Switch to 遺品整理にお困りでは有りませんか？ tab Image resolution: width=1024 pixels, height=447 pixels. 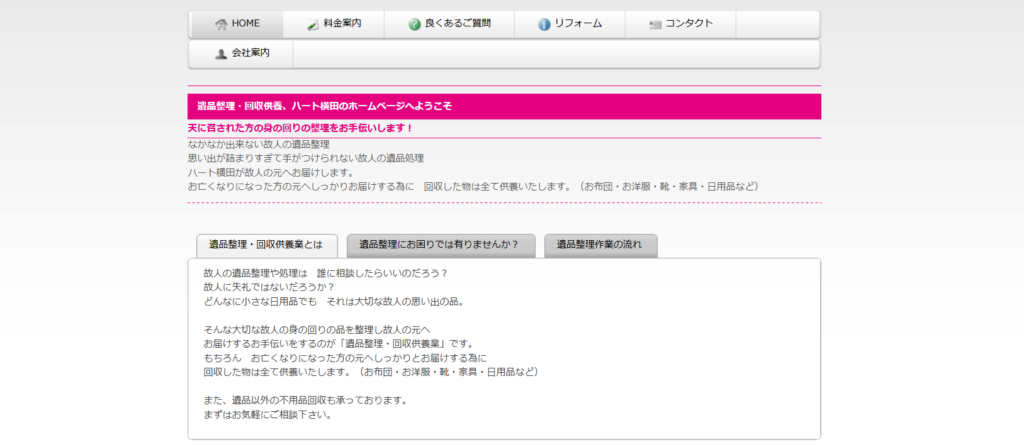pos(439,245)
